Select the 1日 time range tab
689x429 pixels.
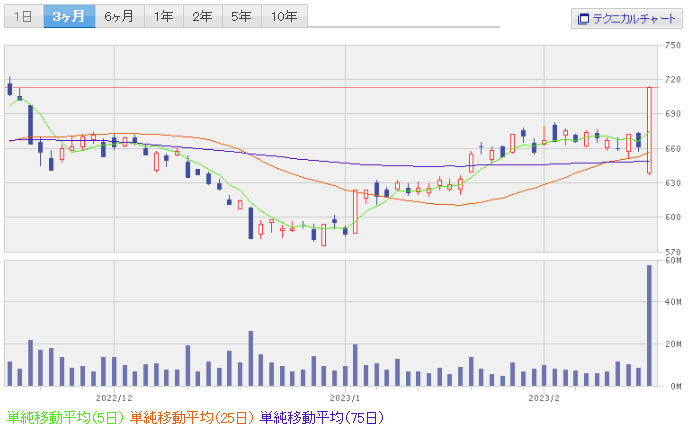(x=23, y=16)
